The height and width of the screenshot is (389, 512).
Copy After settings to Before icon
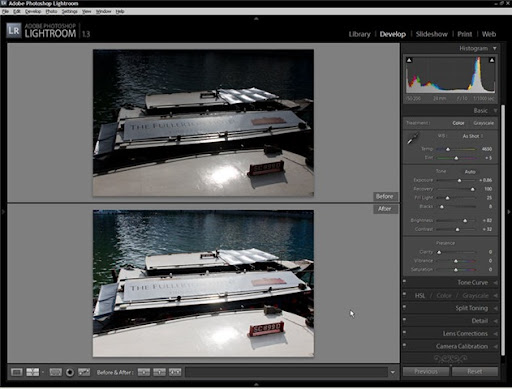click(159, 372)
